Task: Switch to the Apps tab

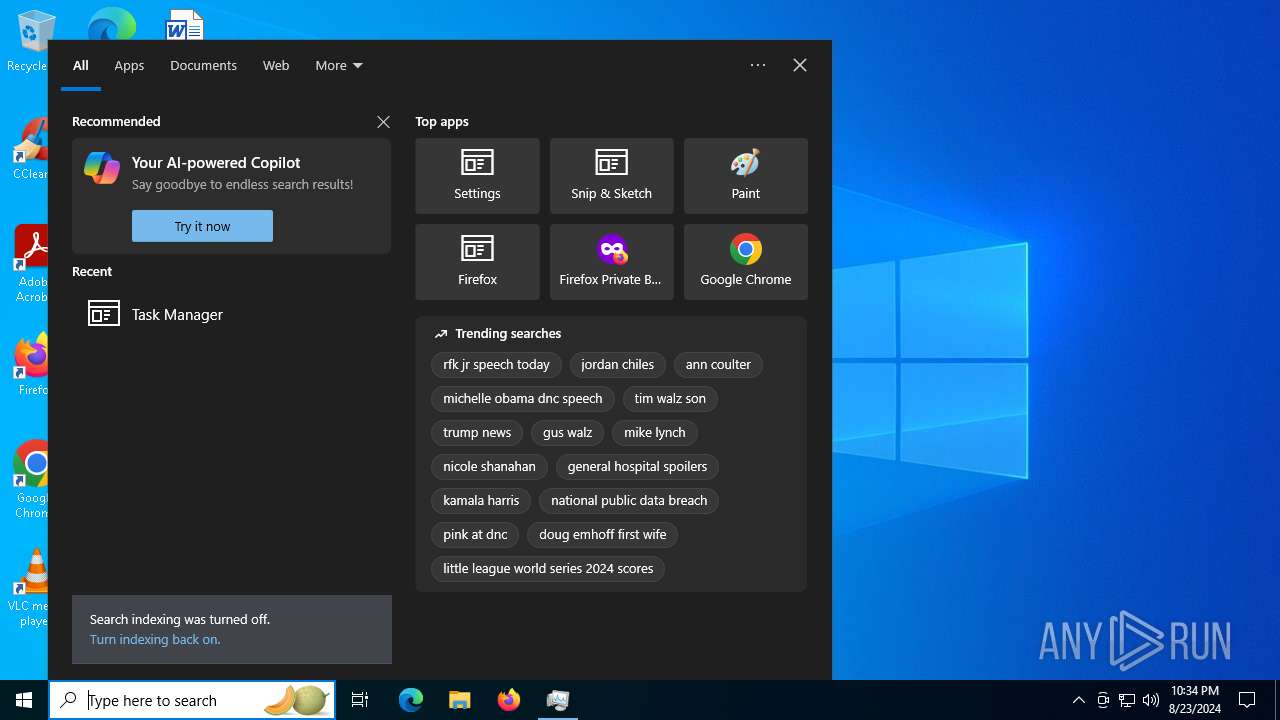Action: (x=129, y=65)
